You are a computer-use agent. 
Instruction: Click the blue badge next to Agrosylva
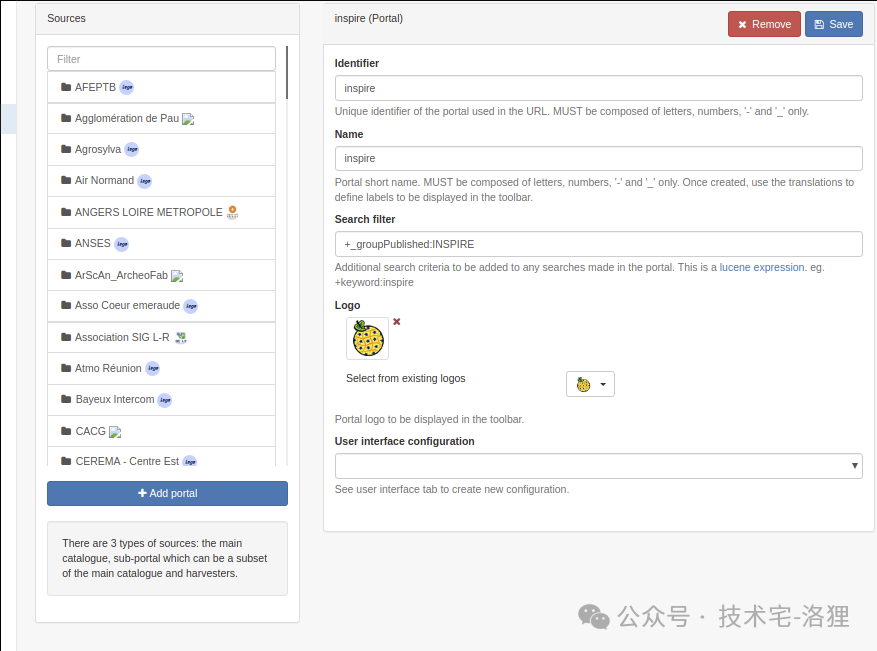131,149
